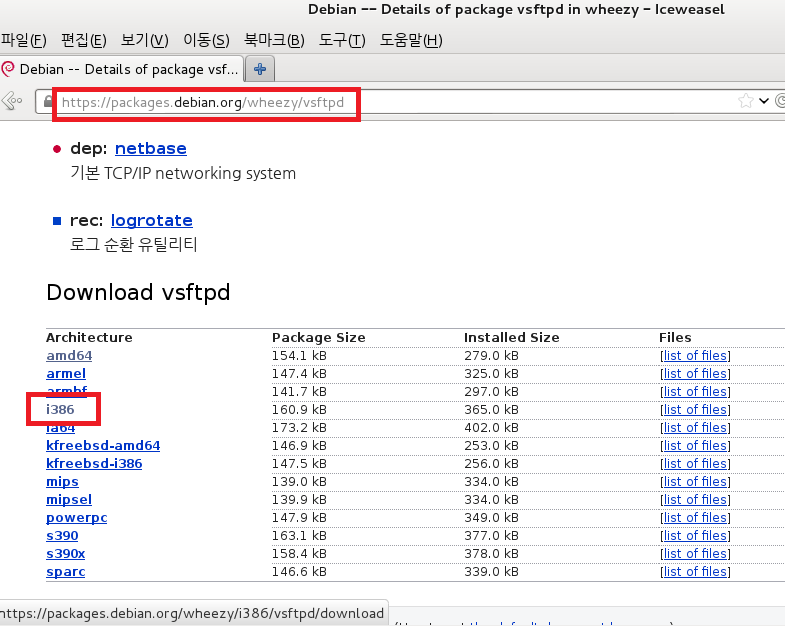785x626 pixels.
Task: Click the '365.0 kB' installed size cell
Action: tap(491, 410)
